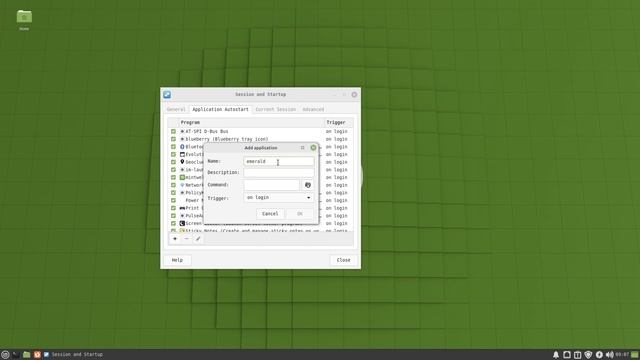Open the notifications bell in tray
The height and width of the screenshot is (360, 640).
(556, 355)
